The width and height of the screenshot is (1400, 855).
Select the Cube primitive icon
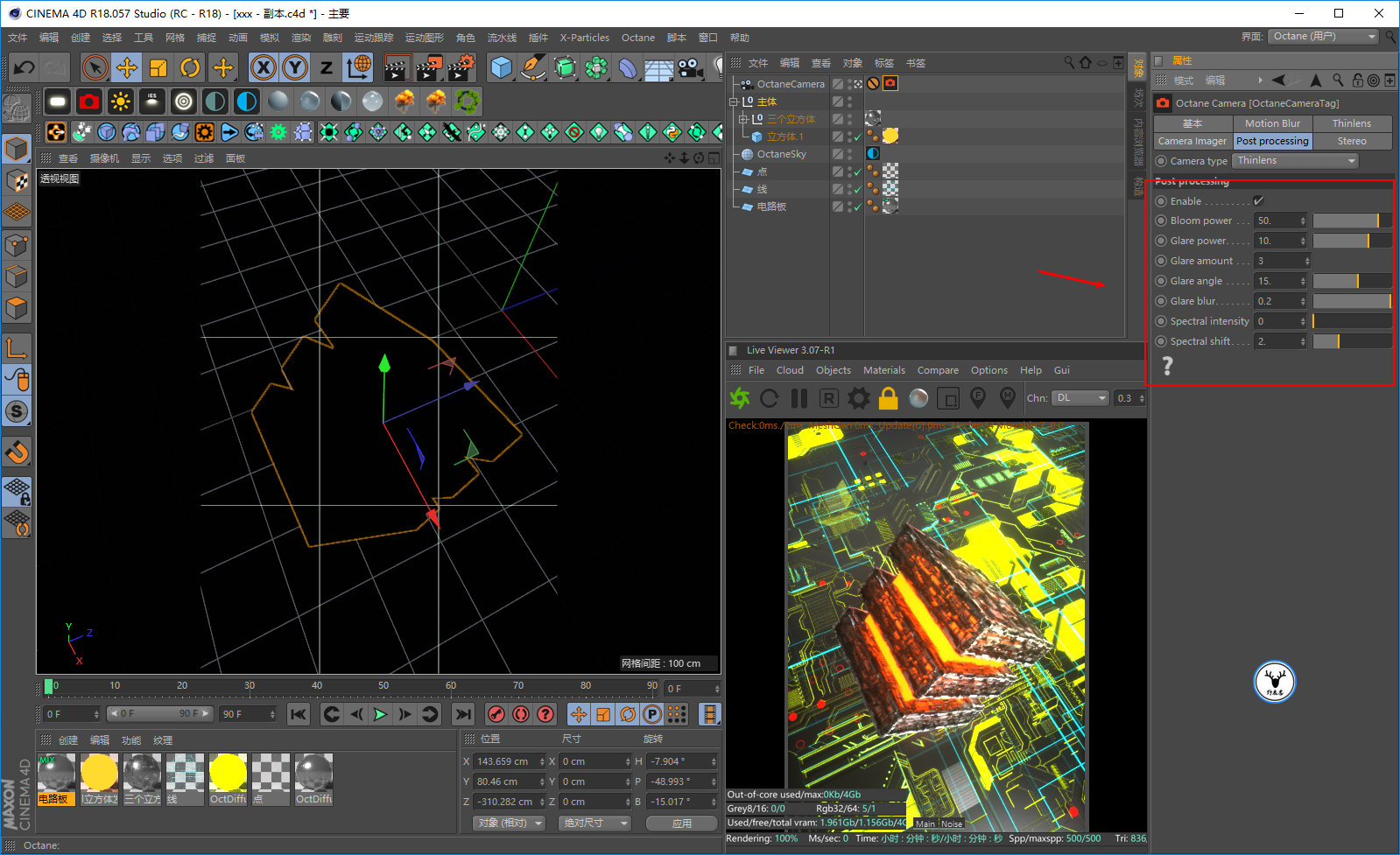pos(501,67)
